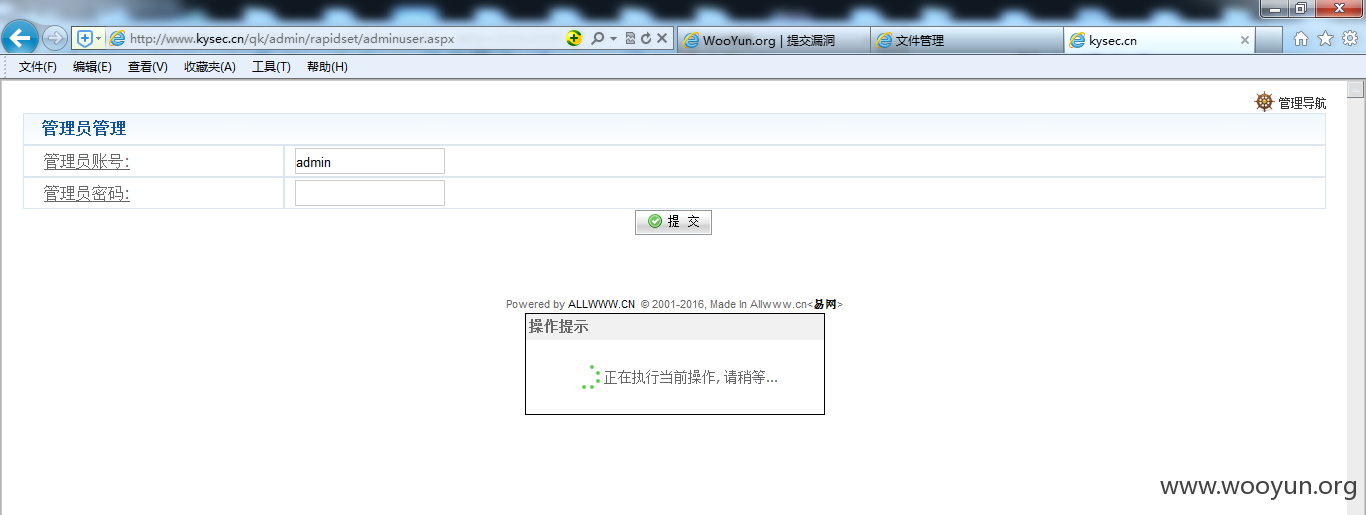1366x515 pixels.
Task: Open the Tools gear icon
Action: coord(1349,38)
